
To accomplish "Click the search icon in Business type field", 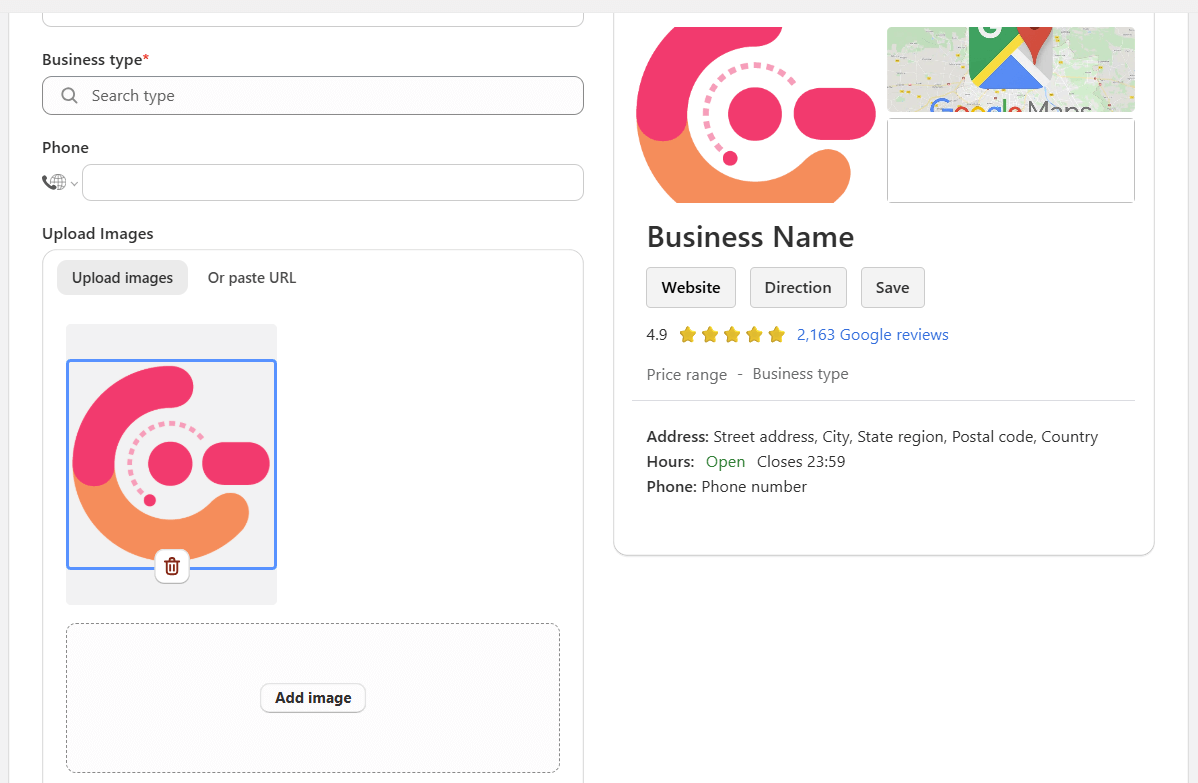I will coord(68,95).
